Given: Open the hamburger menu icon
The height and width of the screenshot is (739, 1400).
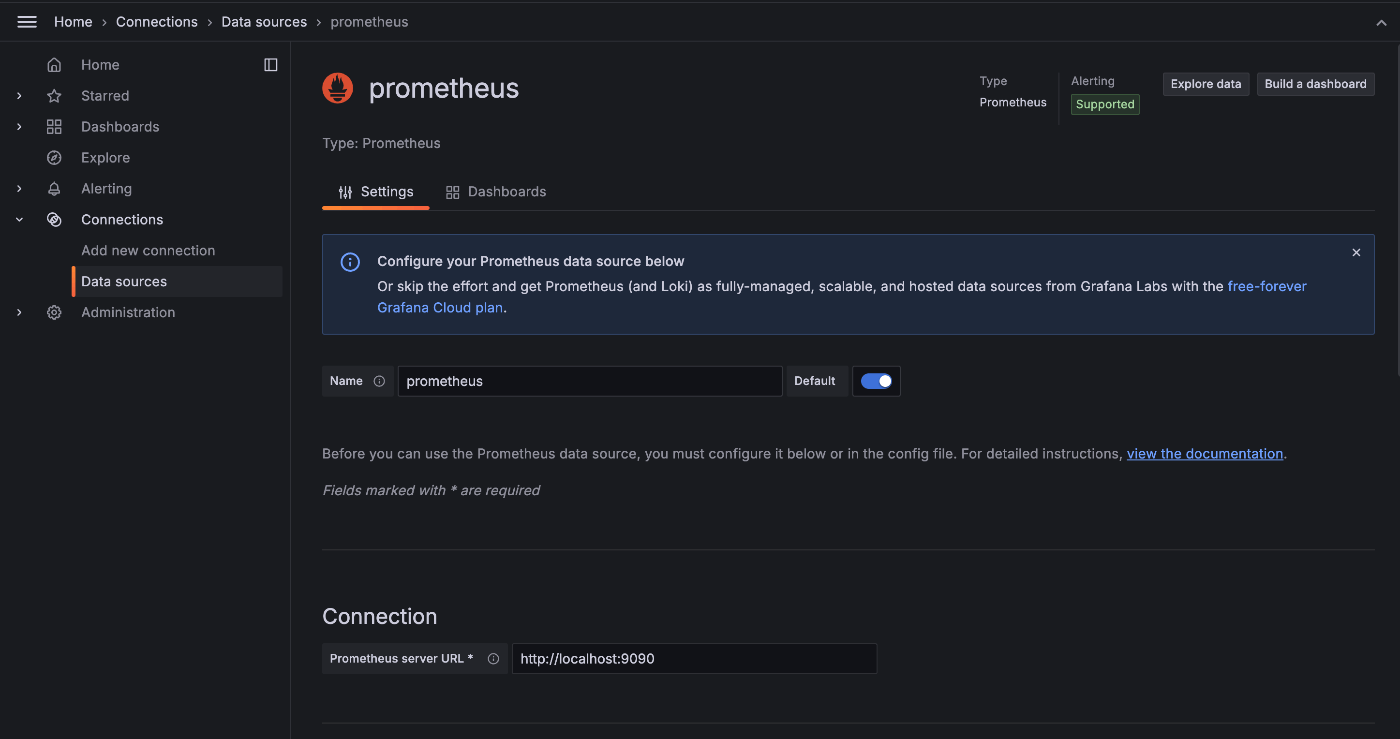Looking at the screenshot, I should click(x=27, y=21).
